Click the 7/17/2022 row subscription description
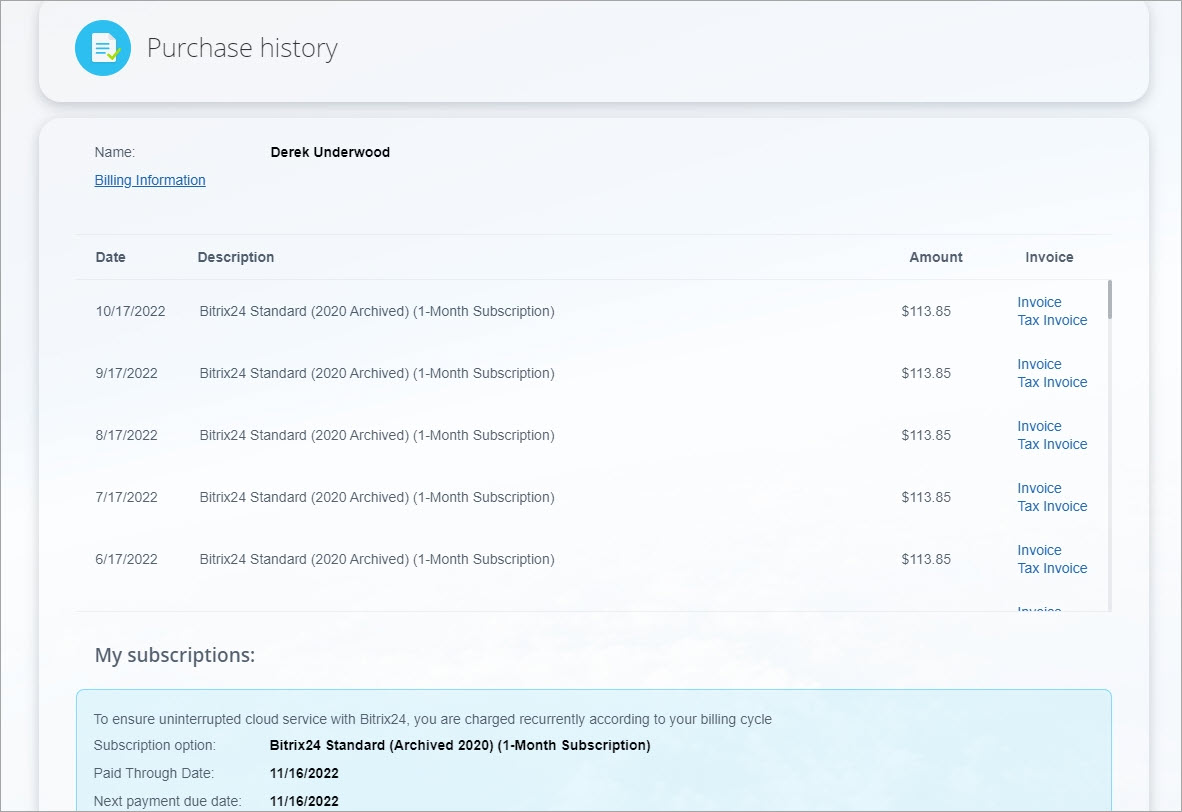 coord(377,497)
